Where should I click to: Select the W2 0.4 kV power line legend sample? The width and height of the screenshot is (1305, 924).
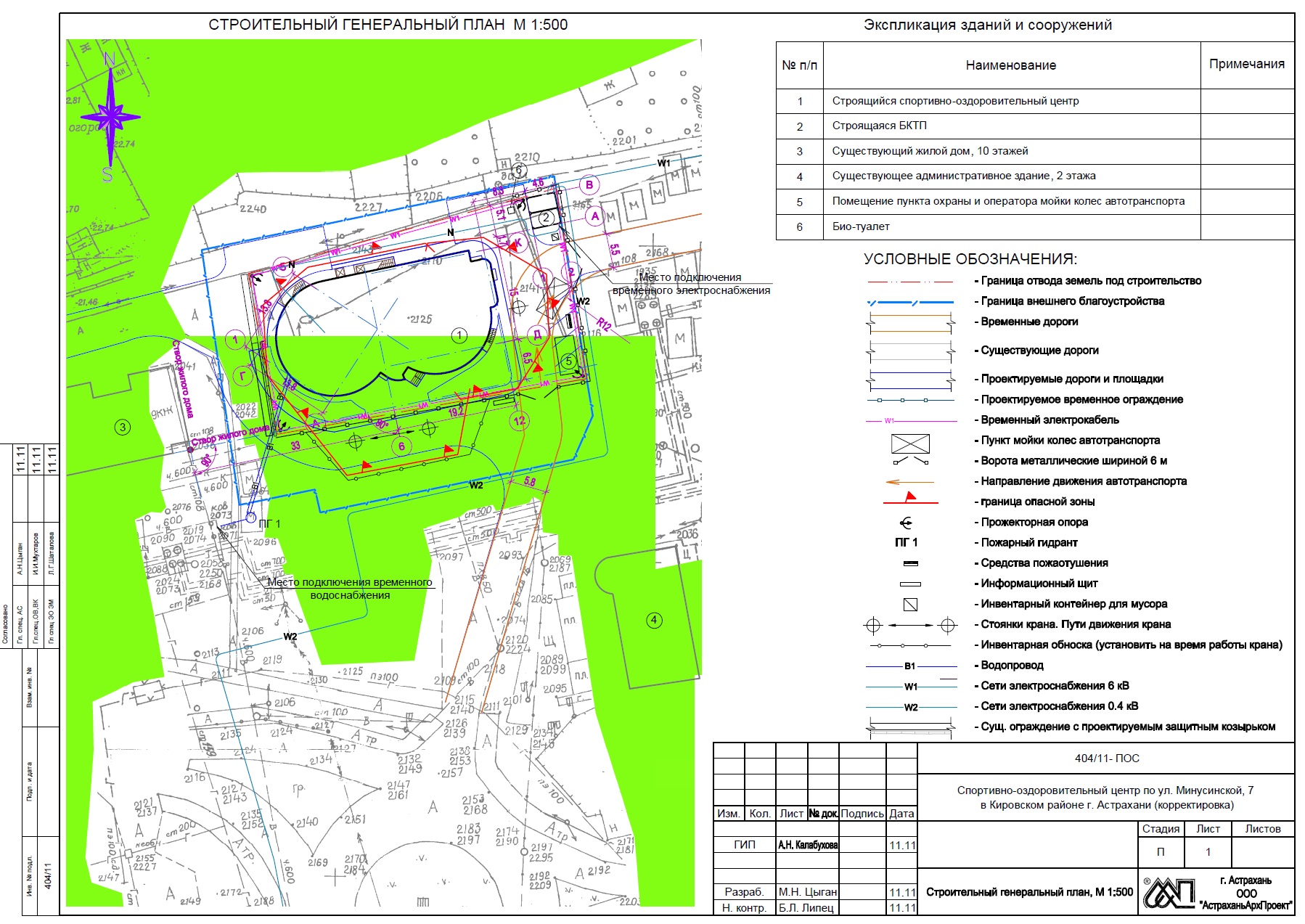click(x=910, y=707)
